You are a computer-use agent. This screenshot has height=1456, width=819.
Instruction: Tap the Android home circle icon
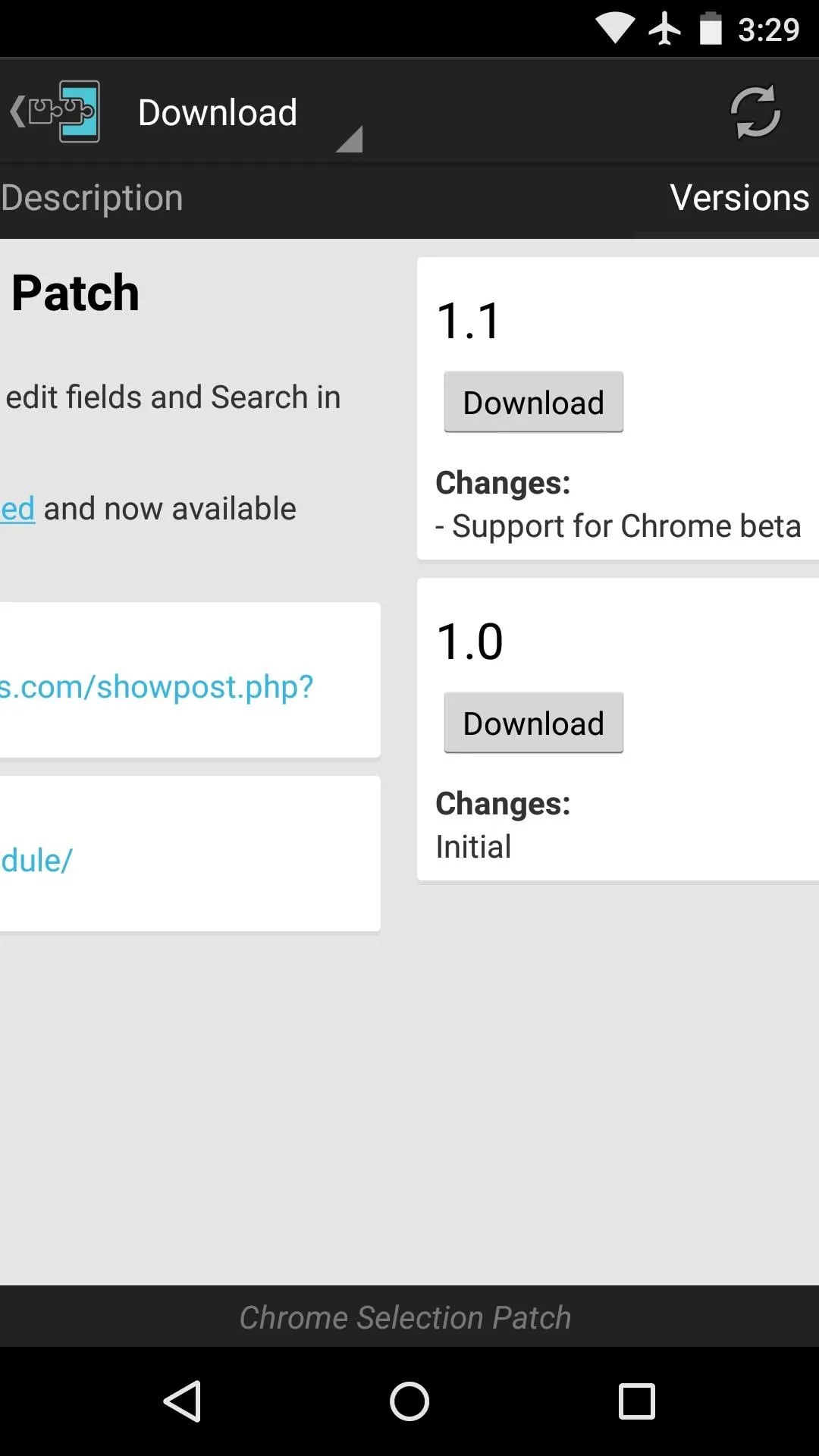coord(409,1401)
